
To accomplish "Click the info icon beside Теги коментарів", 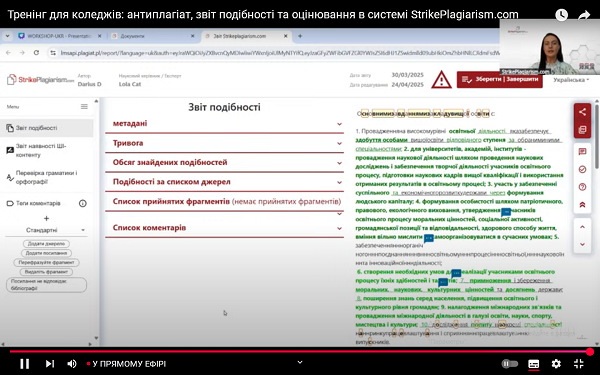I will pos(83,203).
